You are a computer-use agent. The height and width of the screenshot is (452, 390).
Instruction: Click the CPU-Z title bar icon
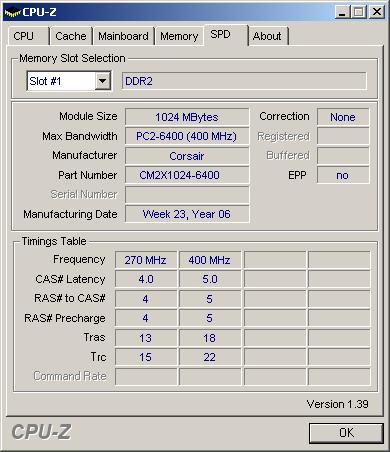[12, 13]
